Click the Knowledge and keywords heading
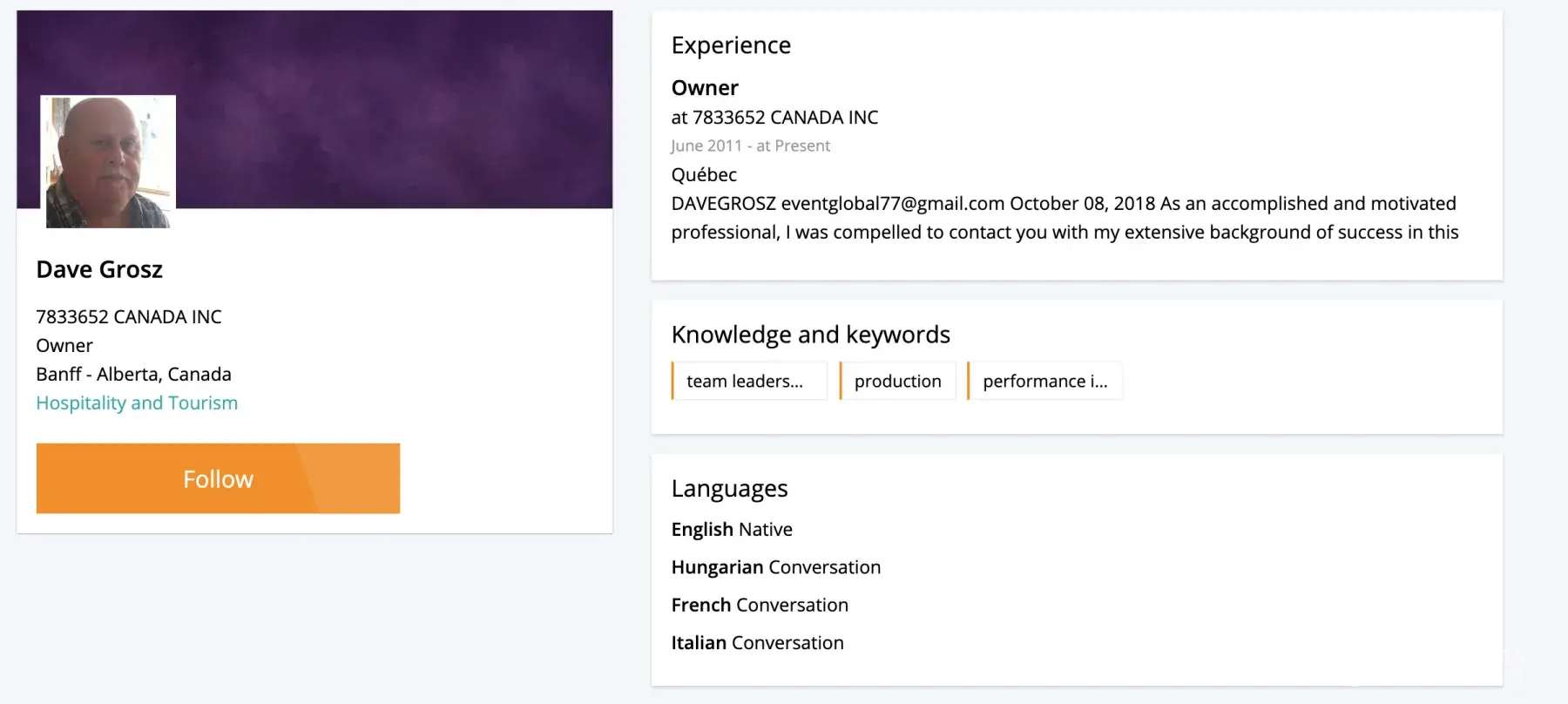 coord(810,335)
